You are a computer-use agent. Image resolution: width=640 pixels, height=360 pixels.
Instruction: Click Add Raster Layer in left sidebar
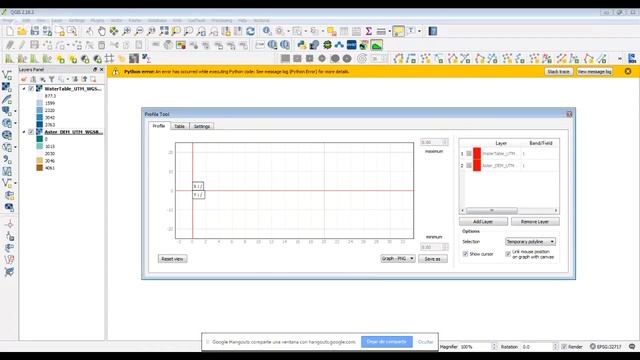pos(7,87)
